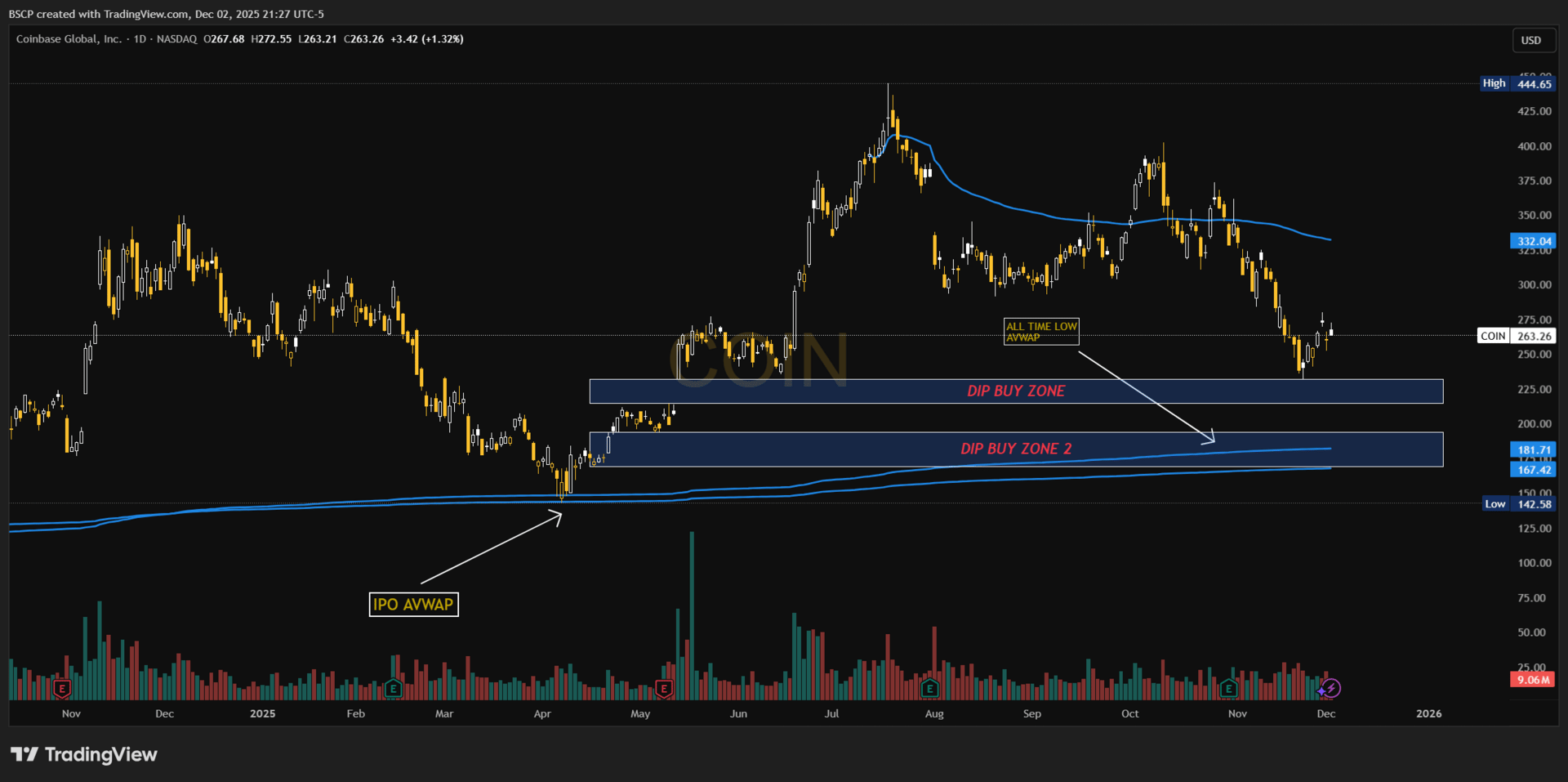Screen dimensions: 1568x782
Task: Open the green earnings marker near August
Action: [x=929, y=689]
